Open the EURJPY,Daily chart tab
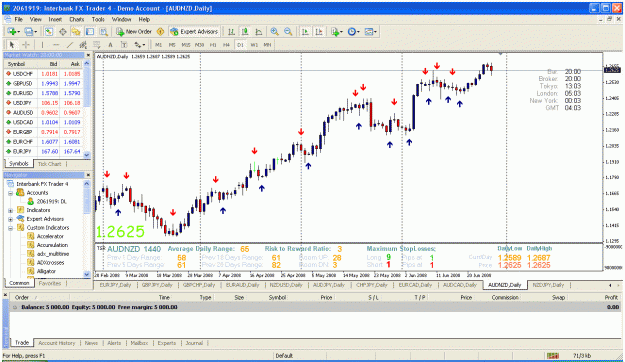This screenshot has width=625, height=362. point(115,285)
